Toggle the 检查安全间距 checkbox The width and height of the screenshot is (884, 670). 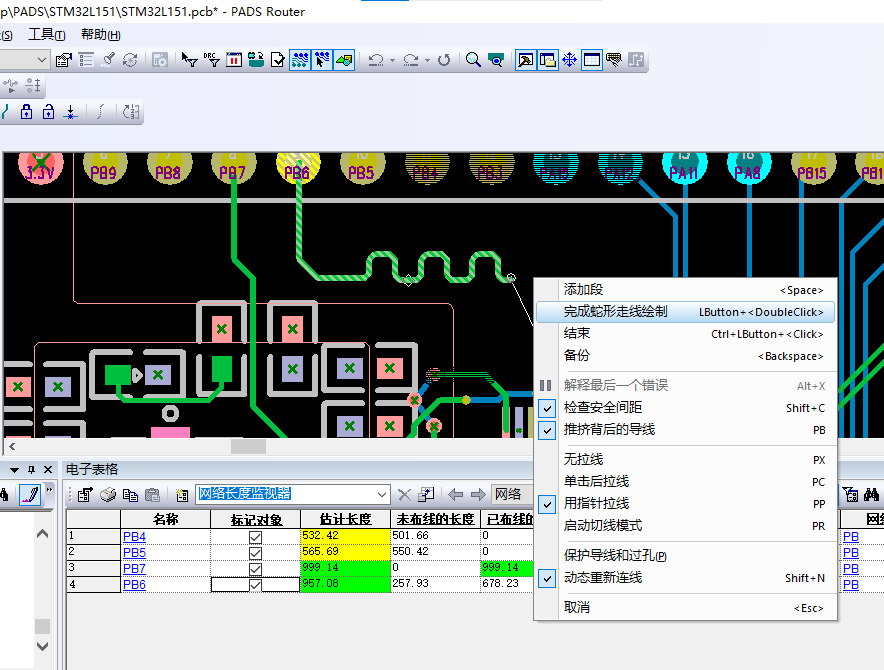pos(546,408)
